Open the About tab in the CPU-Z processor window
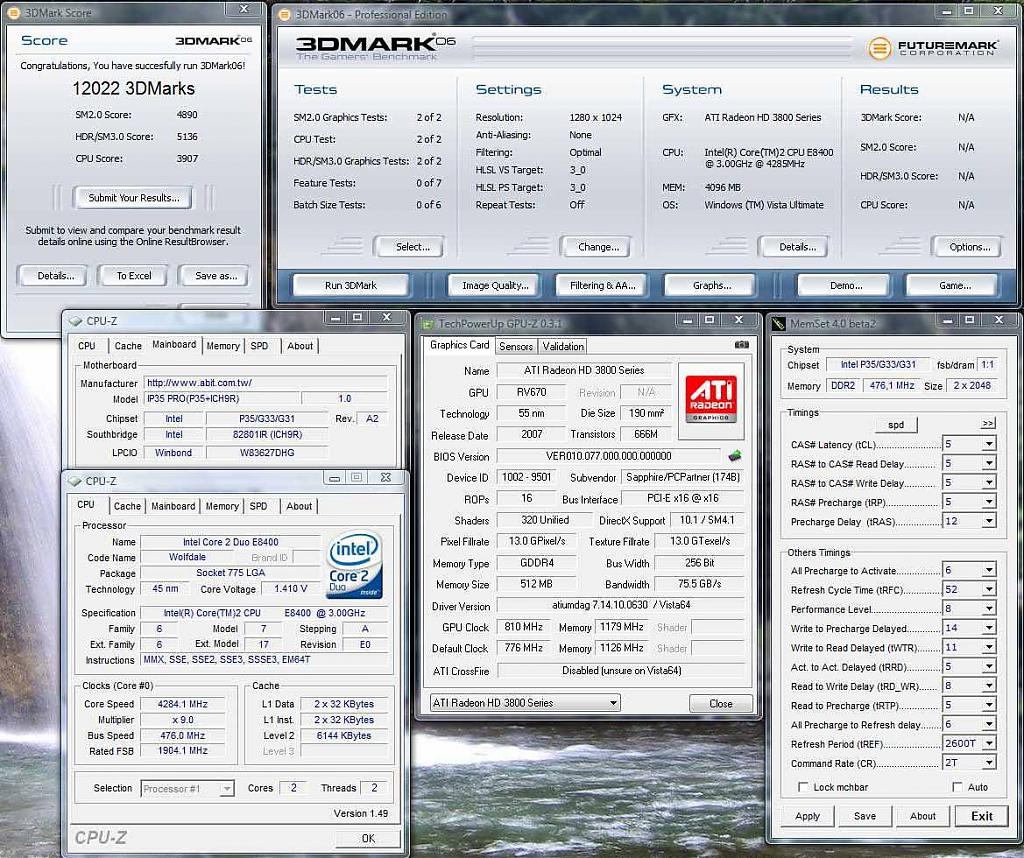Image resolution: width=1024 pixels, height=858 pixels. click(299, 506)
